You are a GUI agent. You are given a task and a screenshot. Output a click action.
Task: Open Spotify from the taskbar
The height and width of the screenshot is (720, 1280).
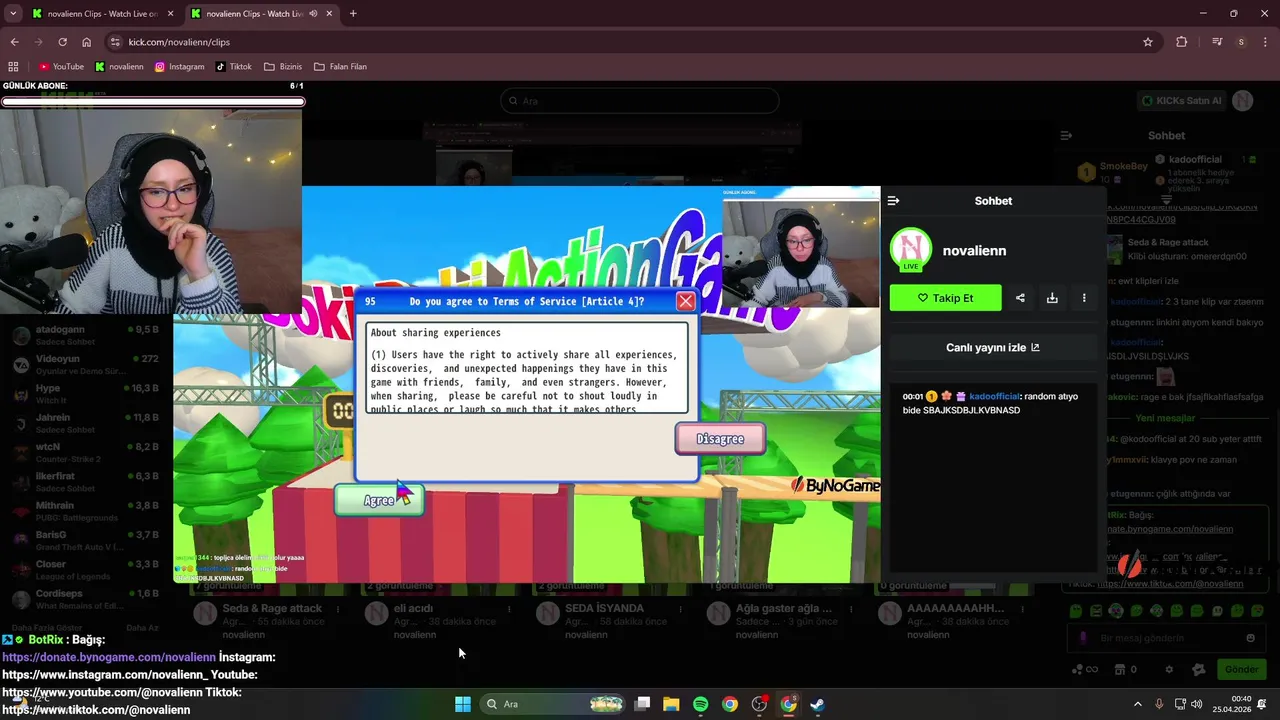(x=701, y=704)
